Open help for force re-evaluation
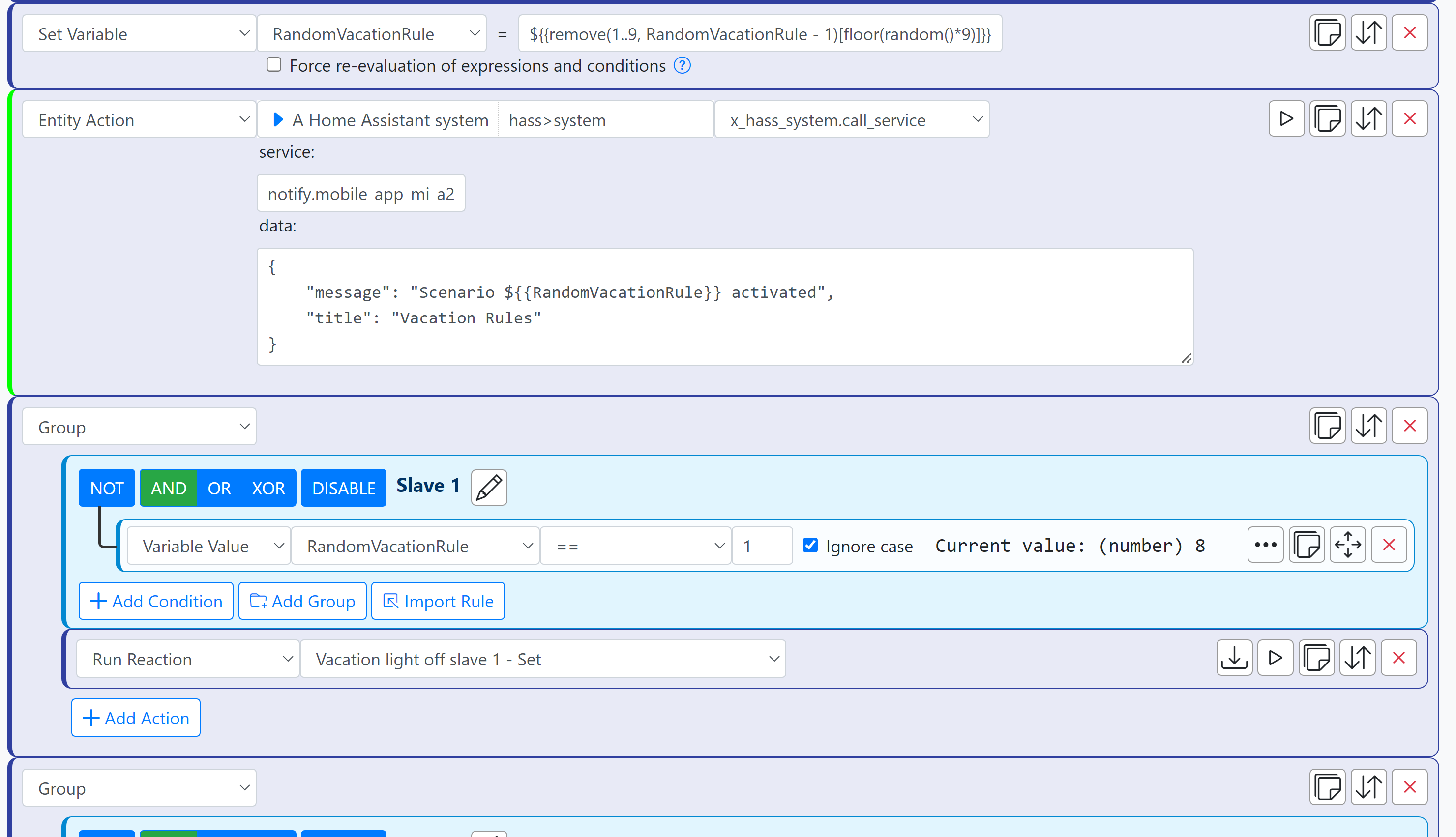 click(682, 65)
